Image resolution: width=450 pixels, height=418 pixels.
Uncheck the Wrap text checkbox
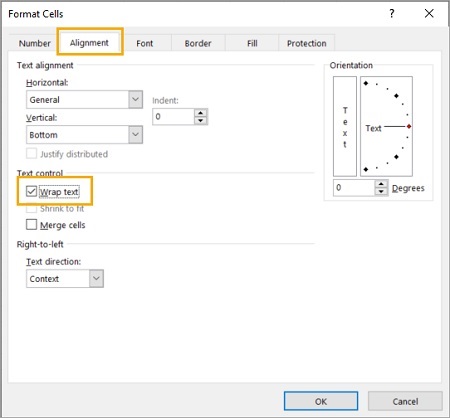click(x=31, y=191)
